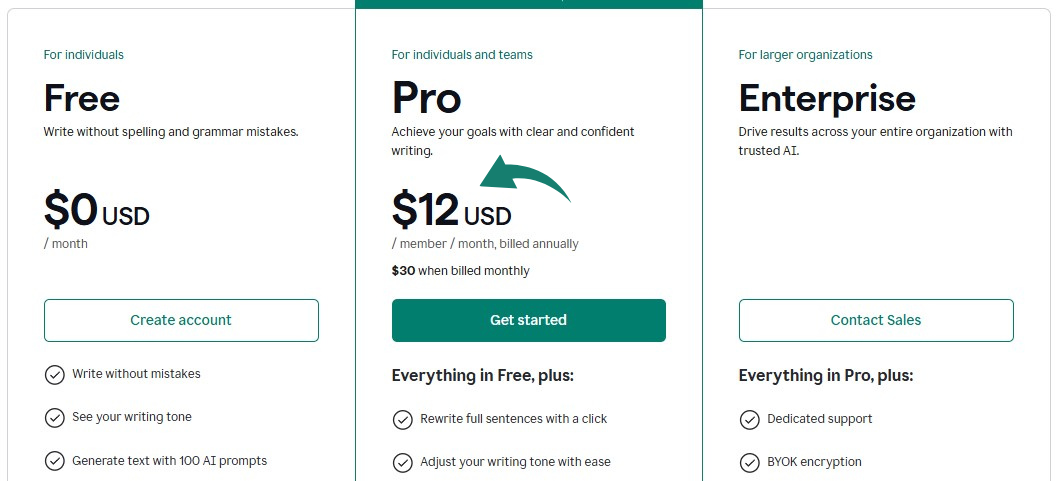Click the Everything in Pro, plus: heading
The image size is (1058, 481).
click(825, 376)
